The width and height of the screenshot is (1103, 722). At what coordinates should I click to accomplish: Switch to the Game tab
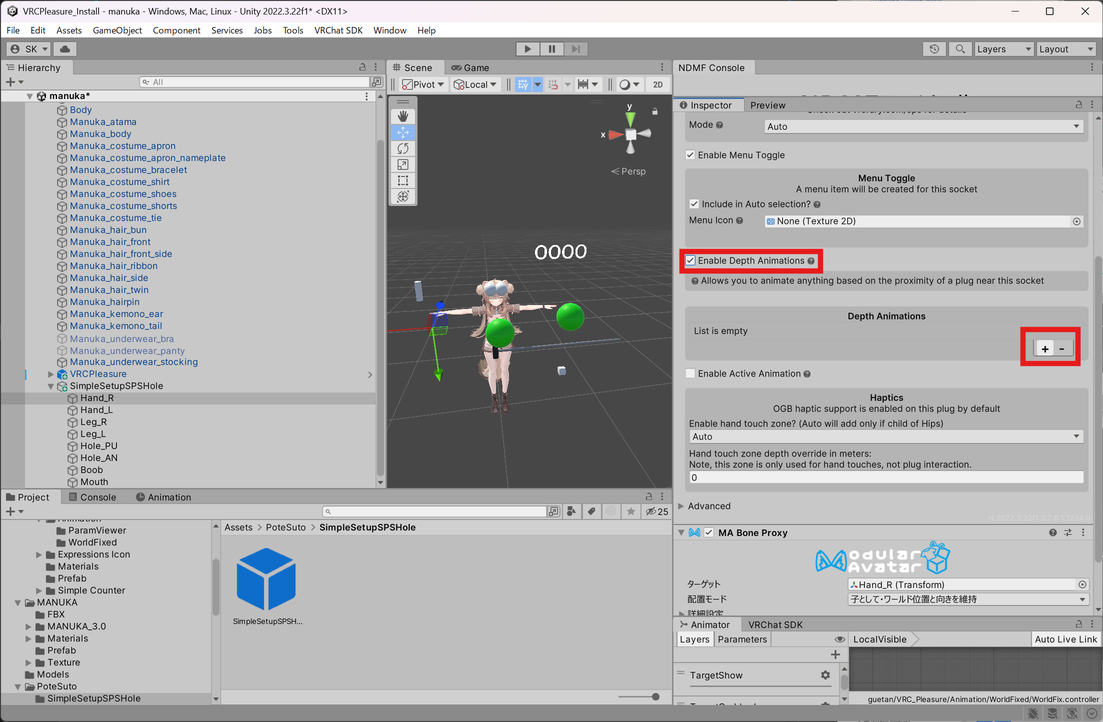point(470,68)
